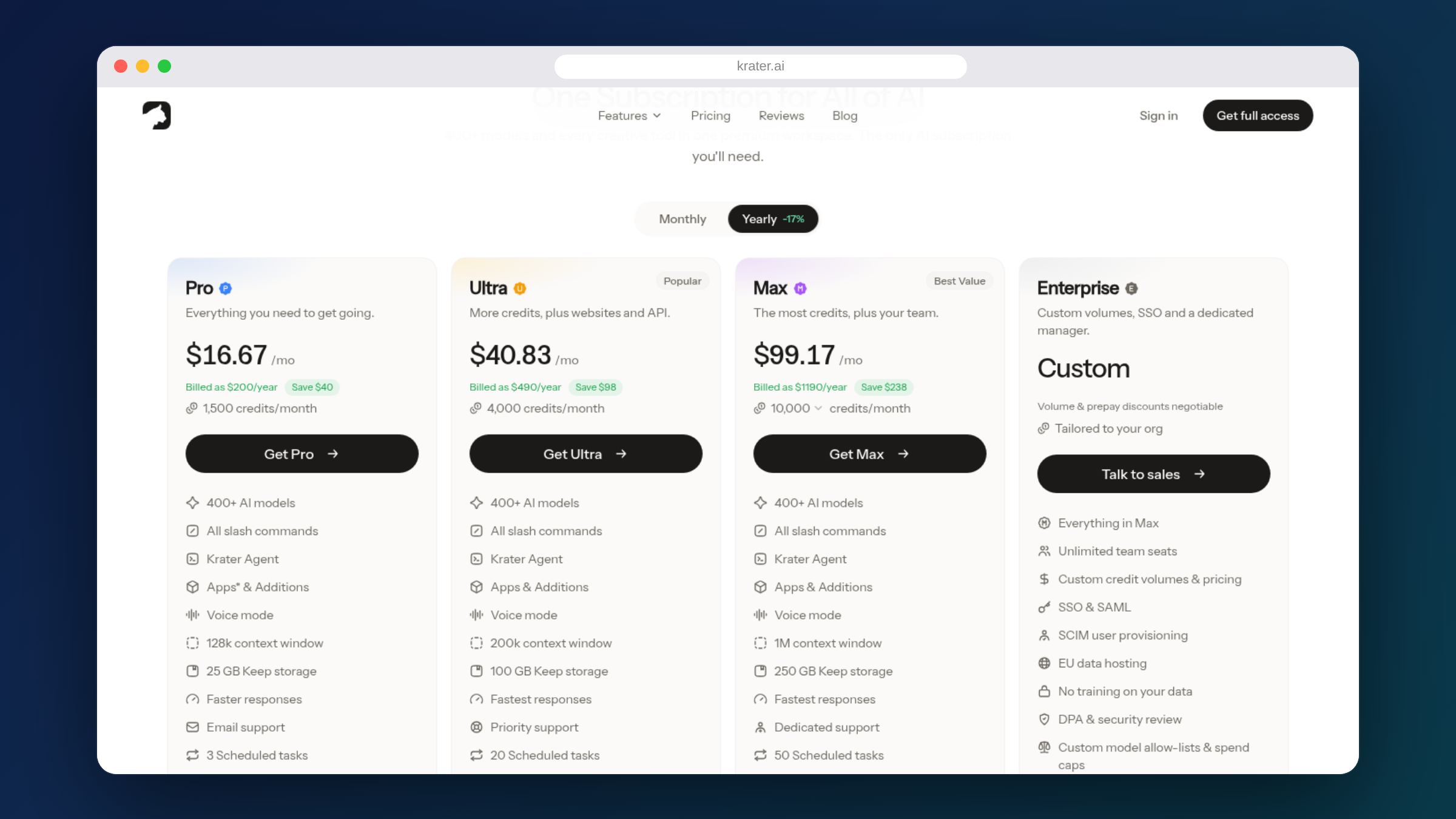The width and height of the screenshot is (1456, 819).
Task: Click credits icon beside 1,500 credits/month
Action: (192, 408)
